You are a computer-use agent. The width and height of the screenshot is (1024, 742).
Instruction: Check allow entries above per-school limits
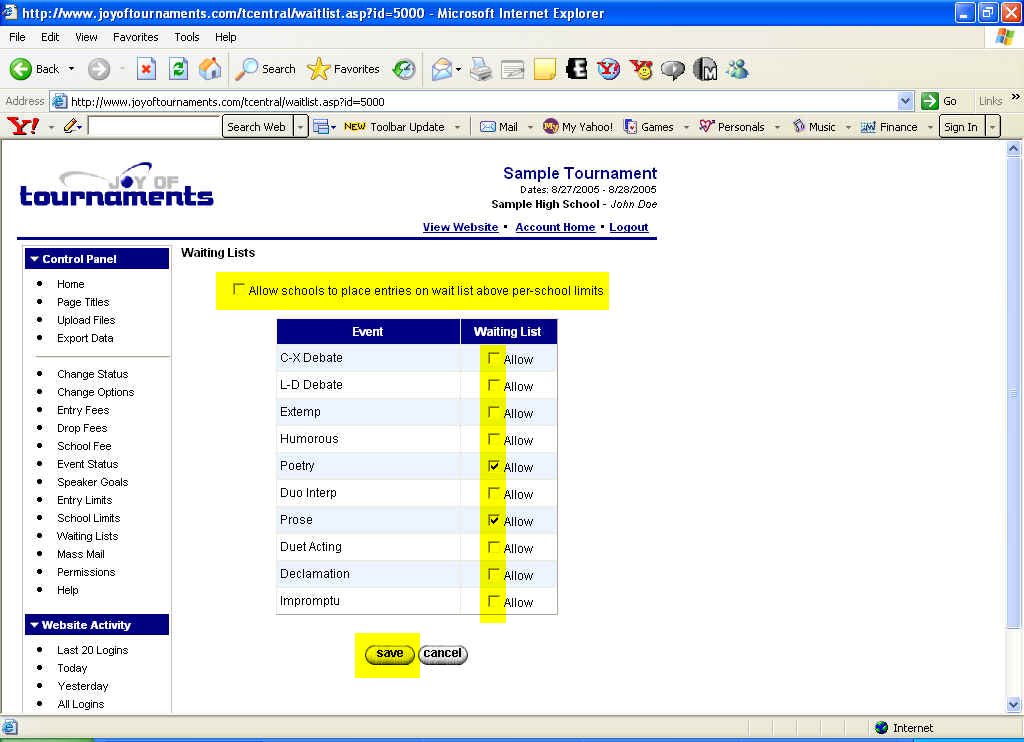click(238, 290)
